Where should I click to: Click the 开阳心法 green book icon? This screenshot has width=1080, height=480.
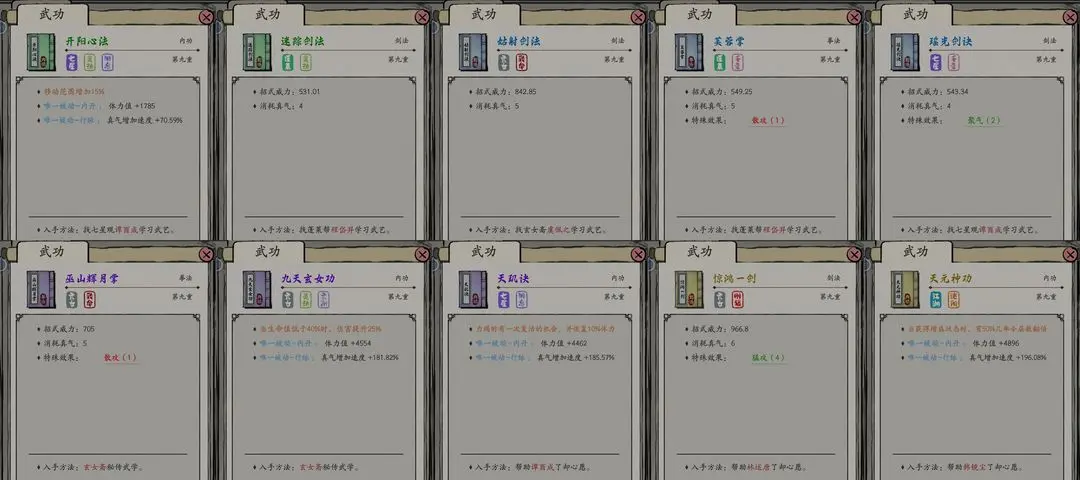(x=41, y=52)
